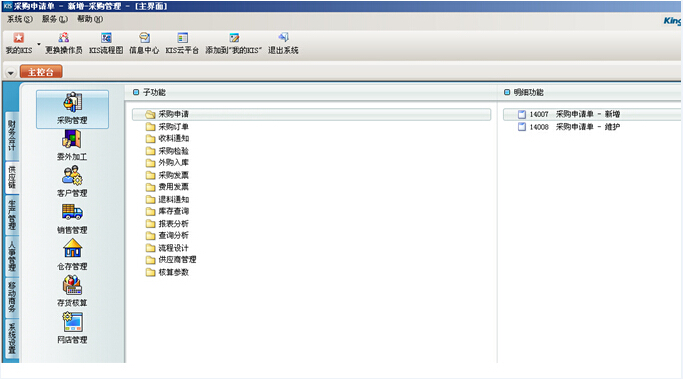Viewport: 683px width, 379px height.
Task: Open KIS流程图 toolbar icon
Action: (x=106, y=43)
